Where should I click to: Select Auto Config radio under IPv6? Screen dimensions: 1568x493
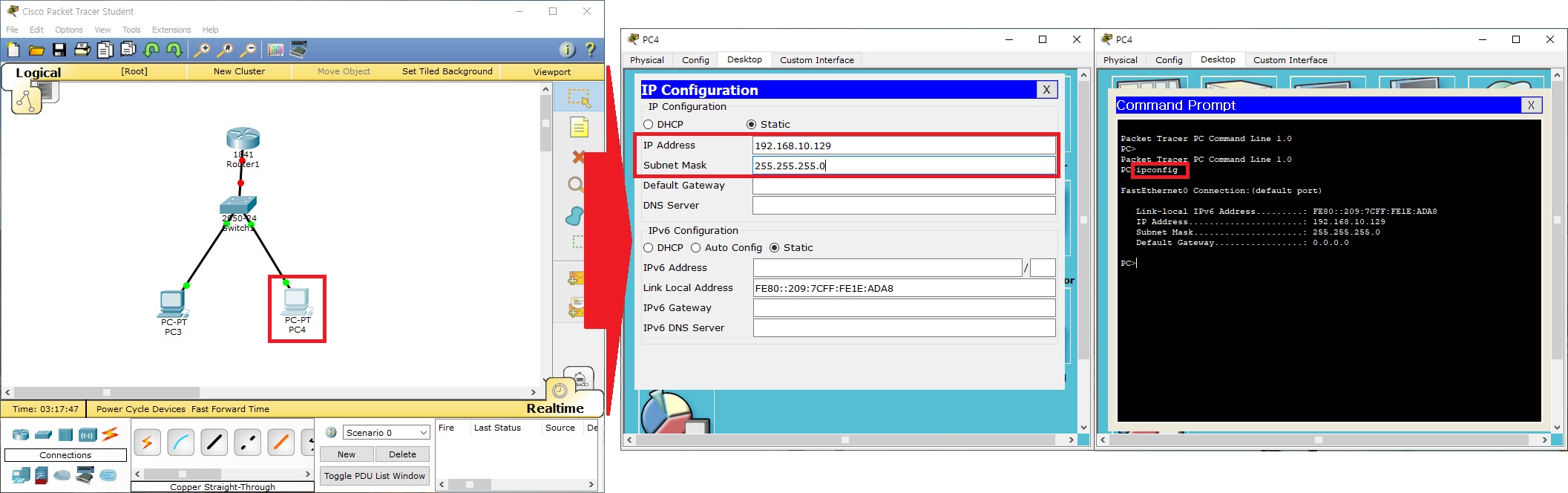coord(696,248)
